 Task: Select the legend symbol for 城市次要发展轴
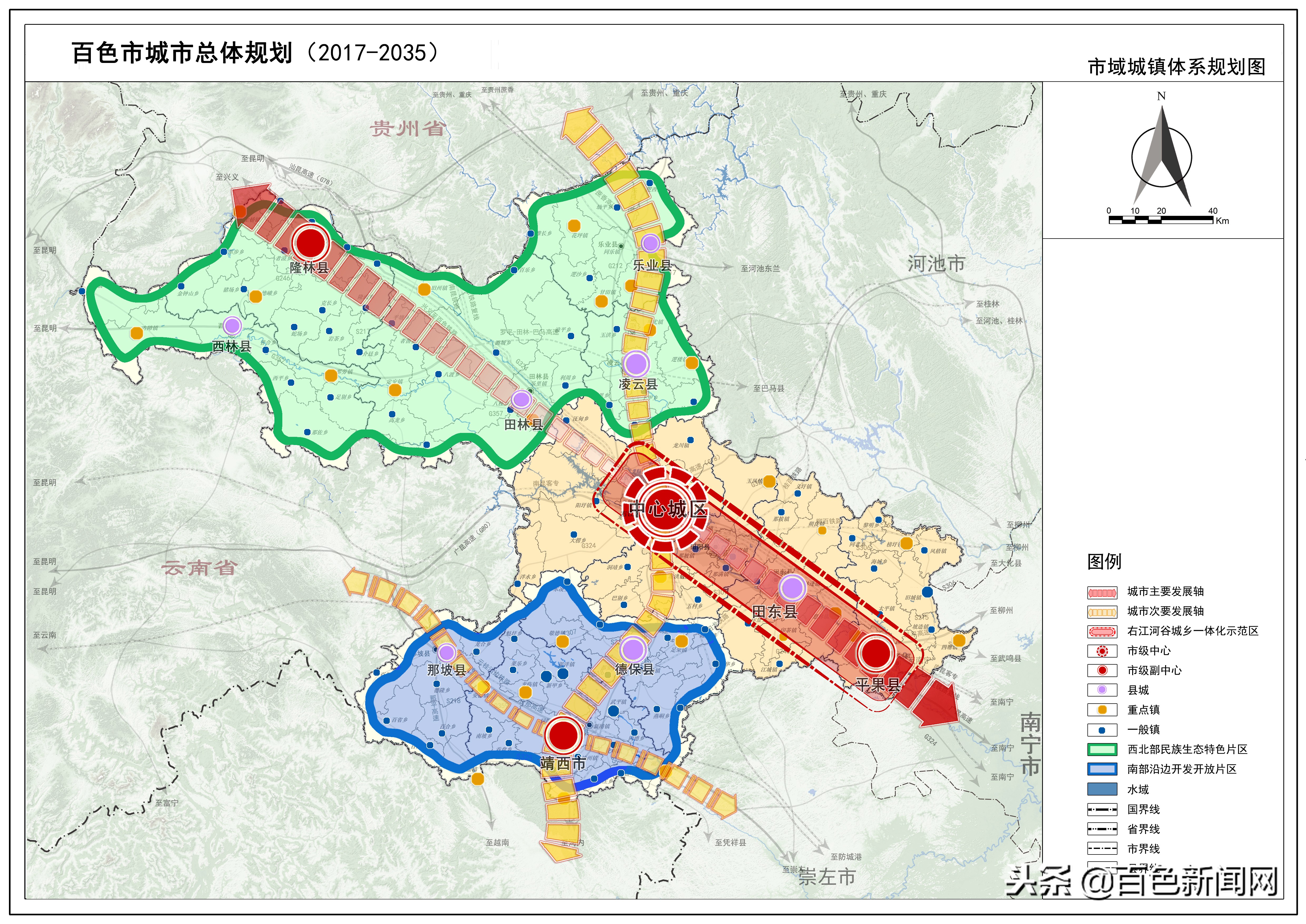[1102, 612]
